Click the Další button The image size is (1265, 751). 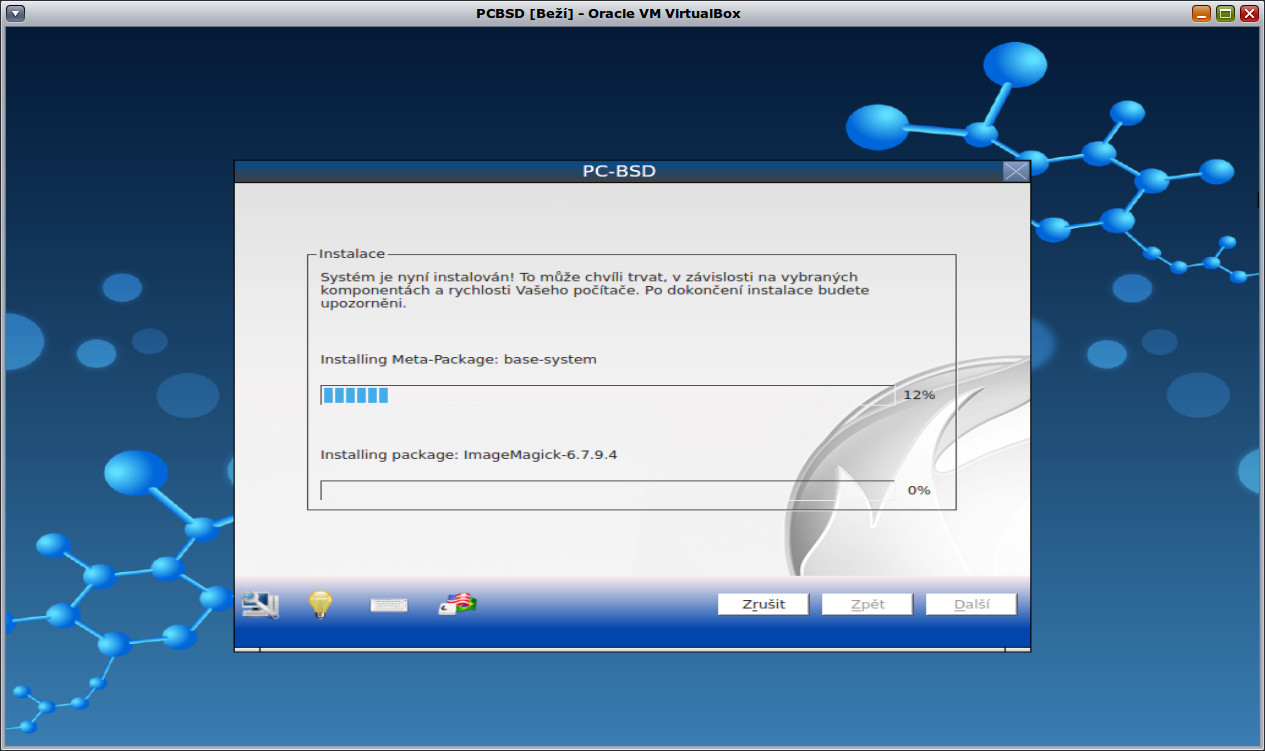[970, 603]
